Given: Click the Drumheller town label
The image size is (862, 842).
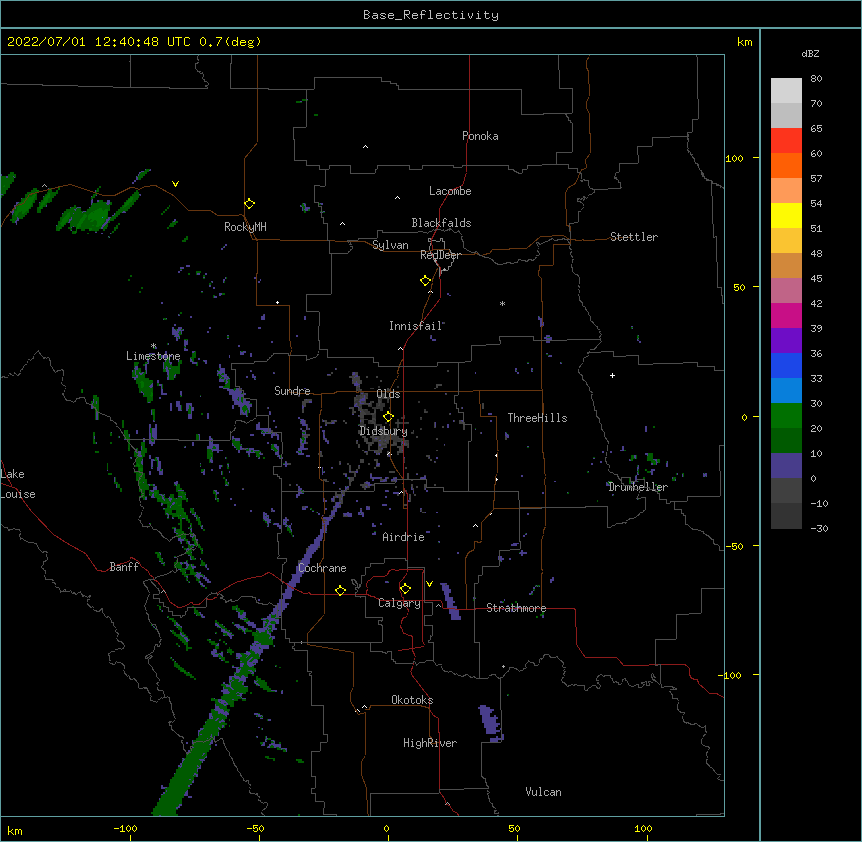Looking at the screenshot, I should (x=638, y=487).
